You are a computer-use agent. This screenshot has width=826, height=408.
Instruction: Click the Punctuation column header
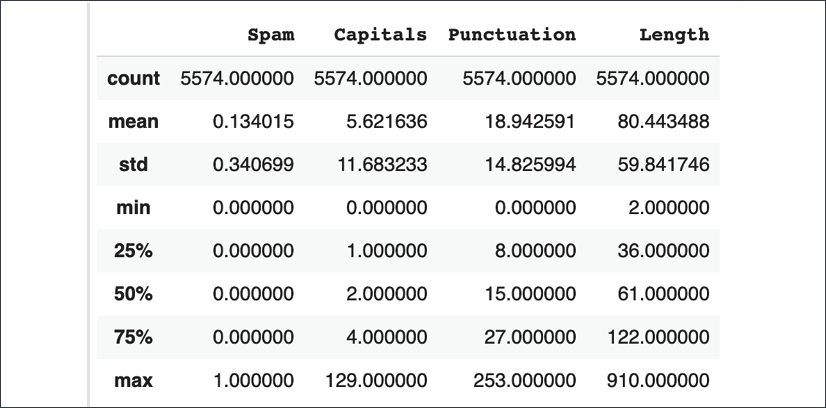[x=512, y=35]
